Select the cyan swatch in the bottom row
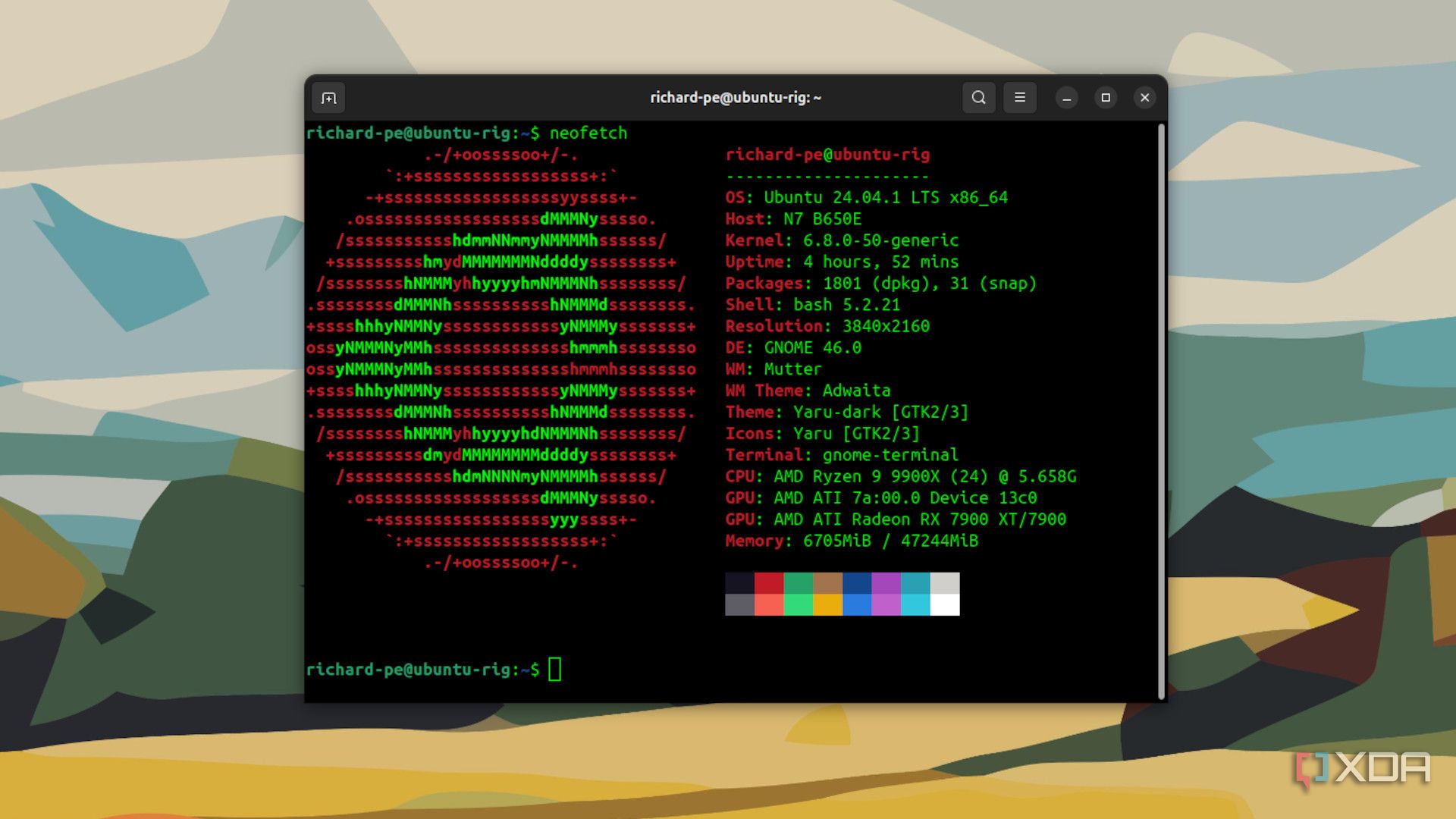 pyautogui.click(x=915, y=605)
